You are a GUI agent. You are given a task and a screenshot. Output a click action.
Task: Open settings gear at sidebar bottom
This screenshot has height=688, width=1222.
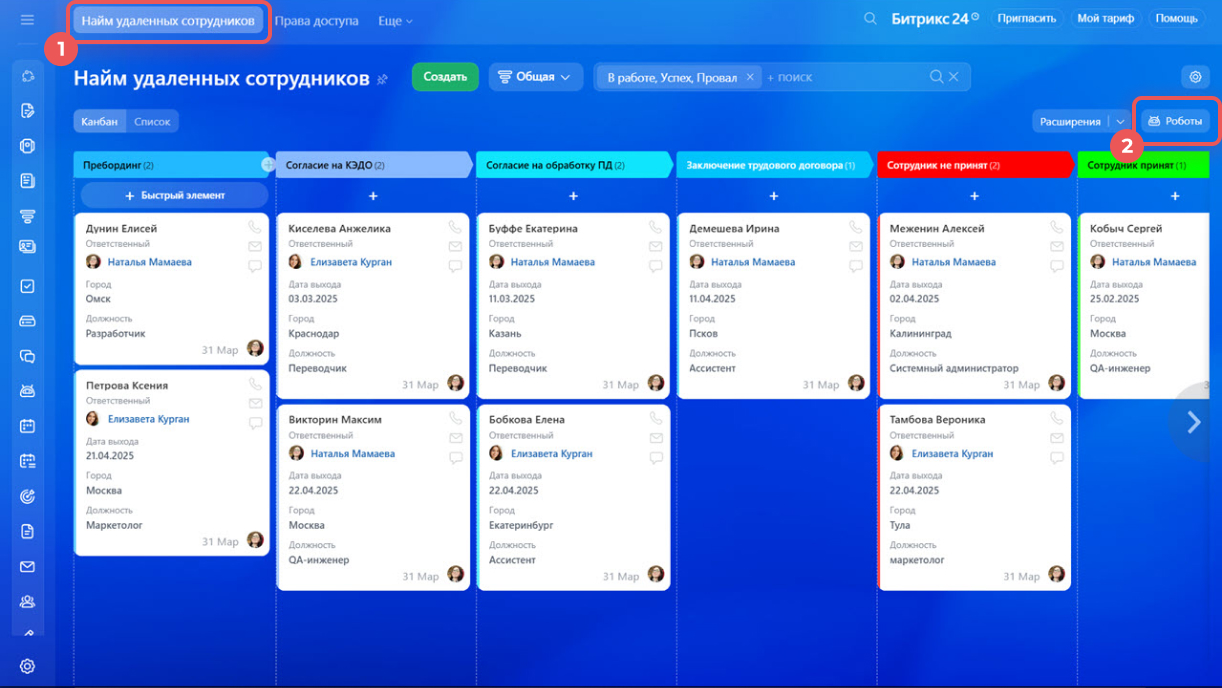27,666
